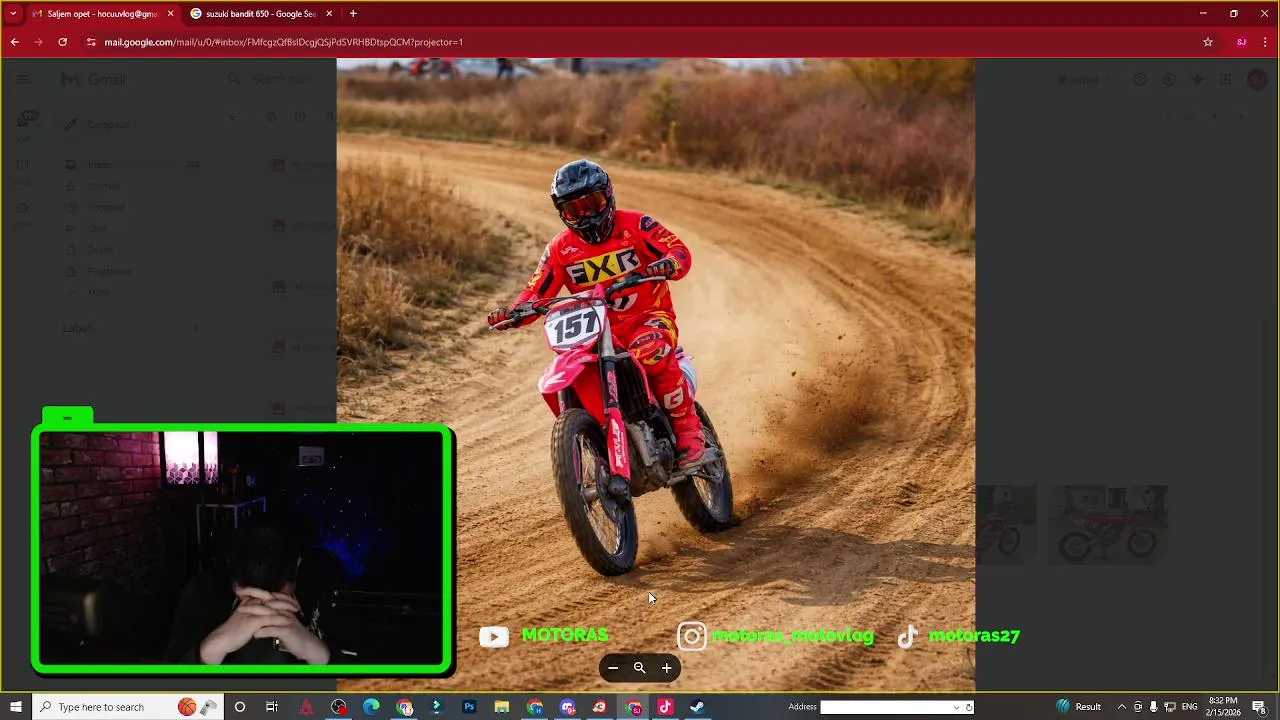The image size is (1280, 720).
Task: Go back to the previous page
Action: click(x=14, y=42)
